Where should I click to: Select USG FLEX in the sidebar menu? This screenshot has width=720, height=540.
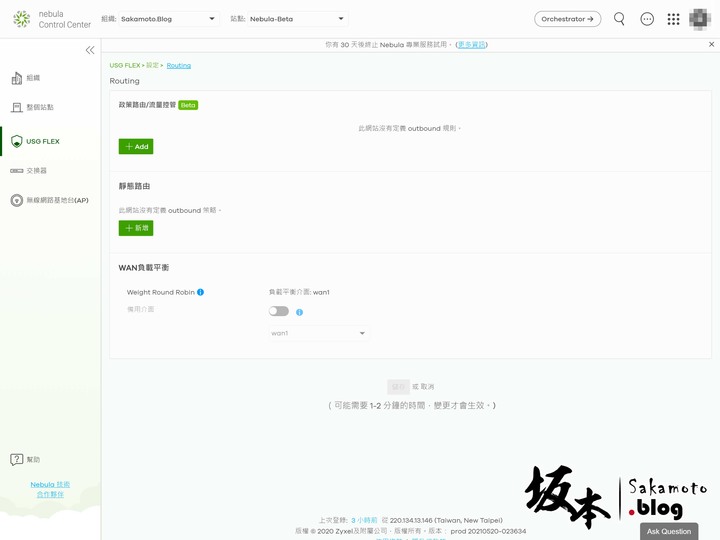point(43,141)
